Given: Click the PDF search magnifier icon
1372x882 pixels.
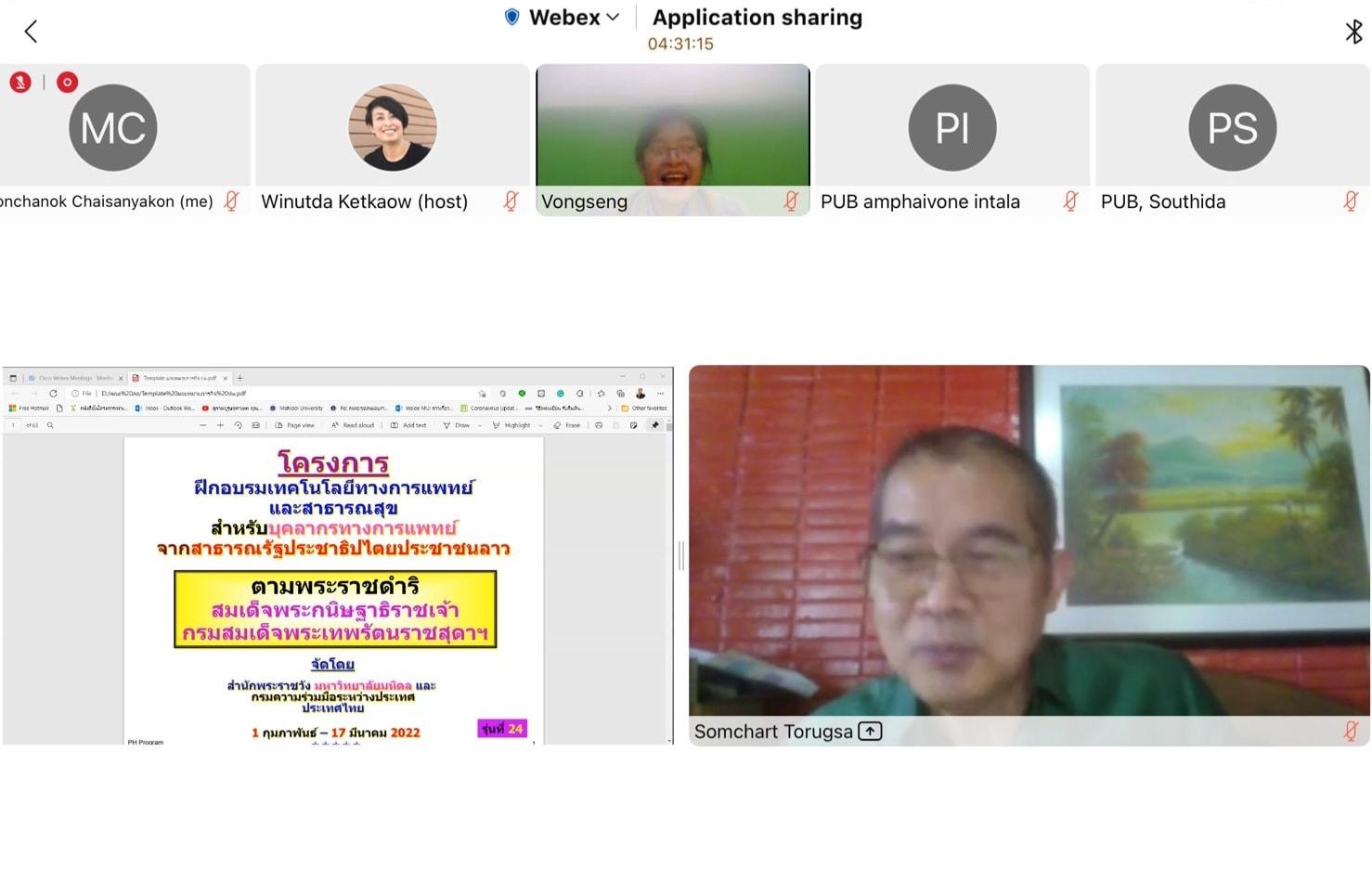Looking at the screenshot, I should pyautogui.click(x=50, y=425).
